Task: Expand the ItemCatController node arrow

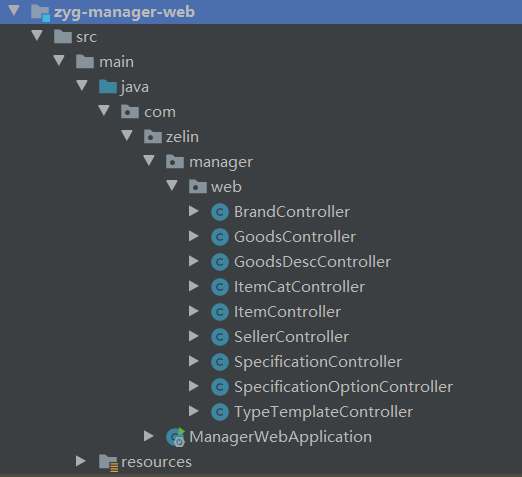Action: click(194, 286)
